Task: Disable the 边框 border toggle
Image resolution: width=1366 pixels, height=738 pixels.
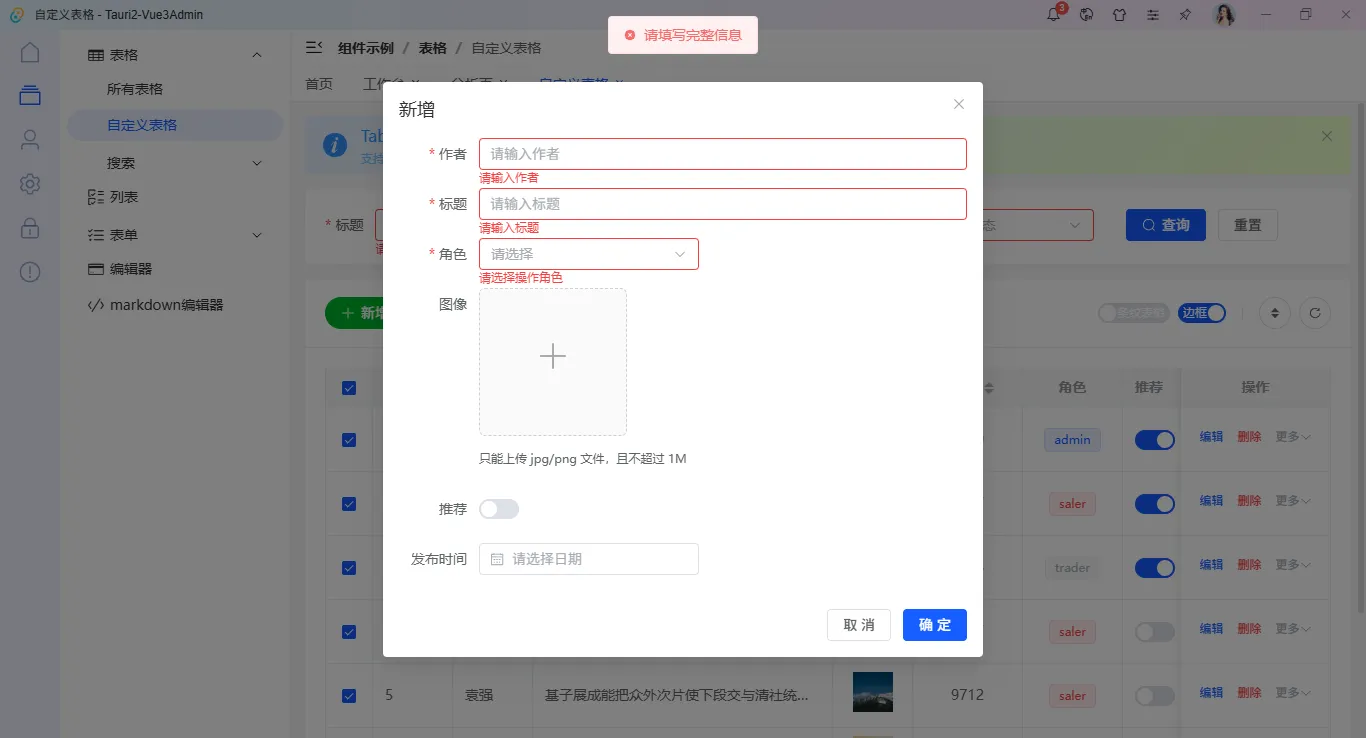Action: tap(1202, 313)
